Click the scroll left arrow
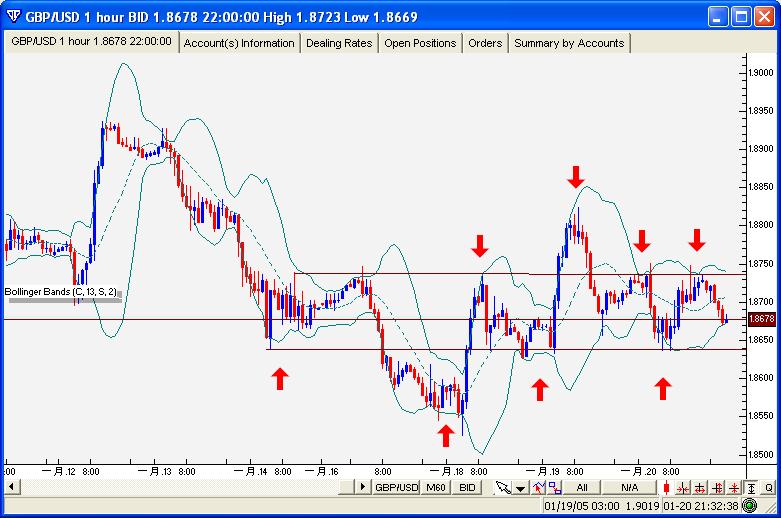 point(11,487)
